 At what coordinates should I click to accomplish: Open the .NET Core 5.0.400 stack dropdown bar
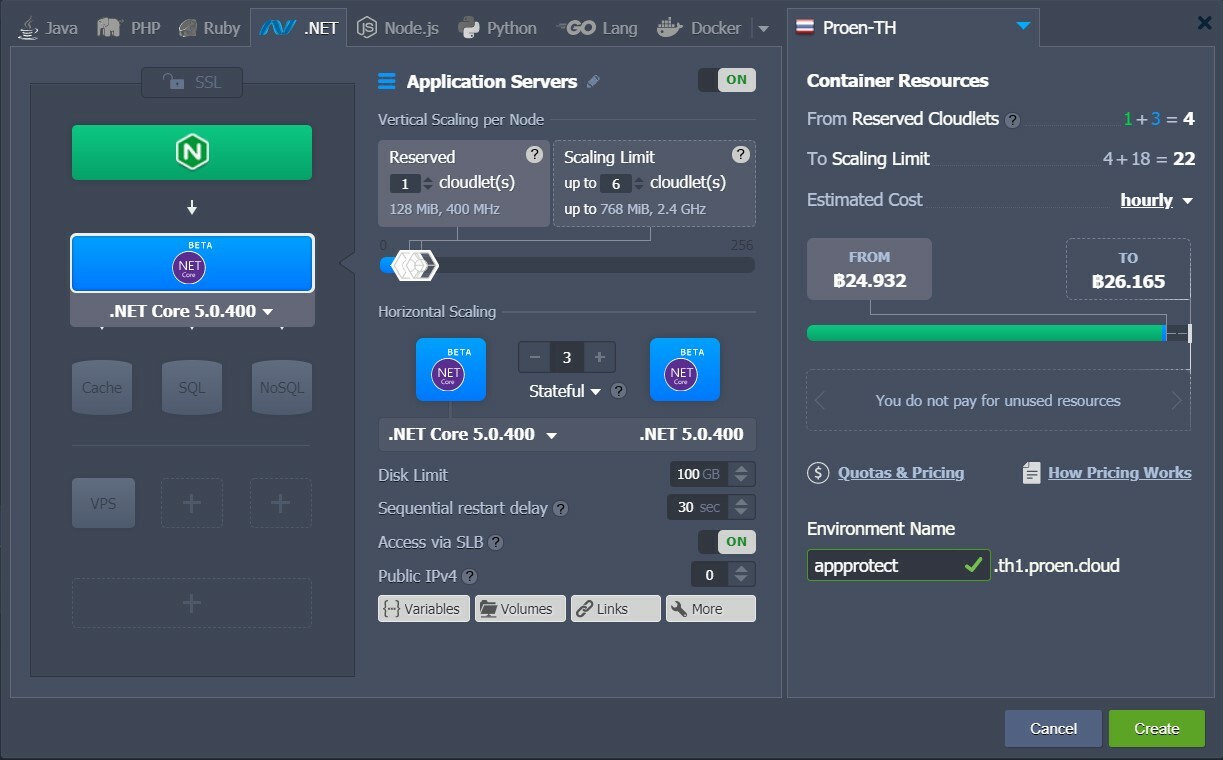point(567,434)
